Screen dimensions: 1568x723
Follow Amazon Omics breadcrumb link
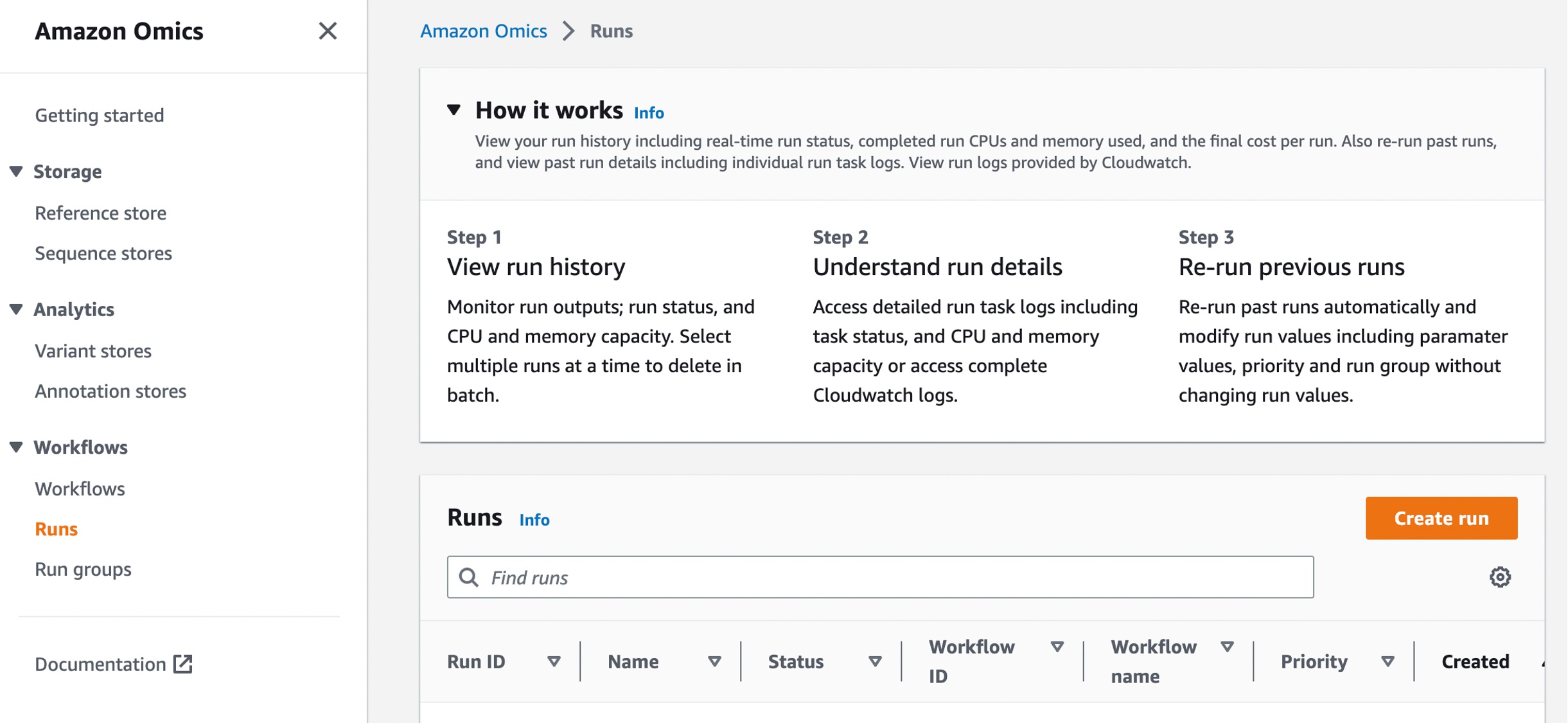click(x=483, y=31)
